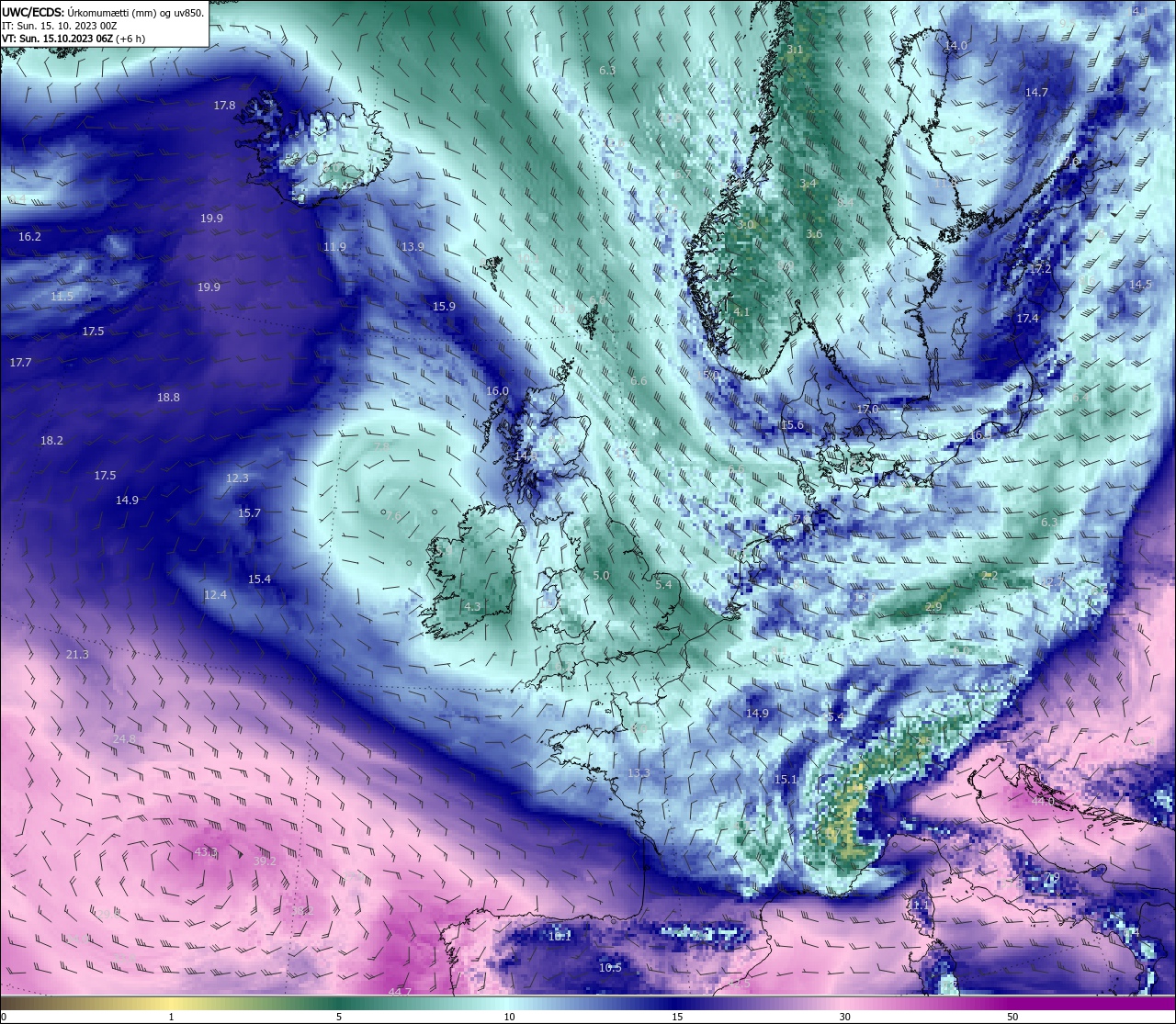Click the map value 14.5
This screenshot has width=1176, height=1024.
(x=1140, y=286)
